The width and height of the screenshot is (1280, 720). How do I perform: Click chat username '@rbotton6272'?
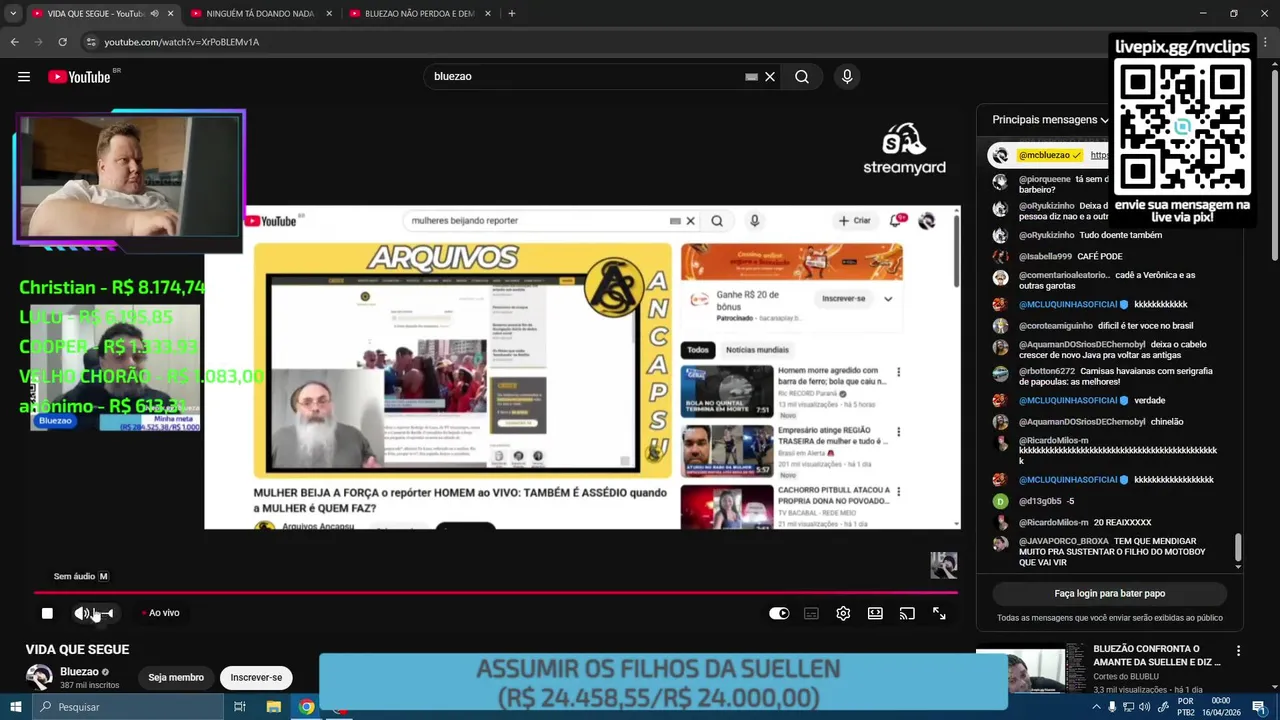[1047, 371]
